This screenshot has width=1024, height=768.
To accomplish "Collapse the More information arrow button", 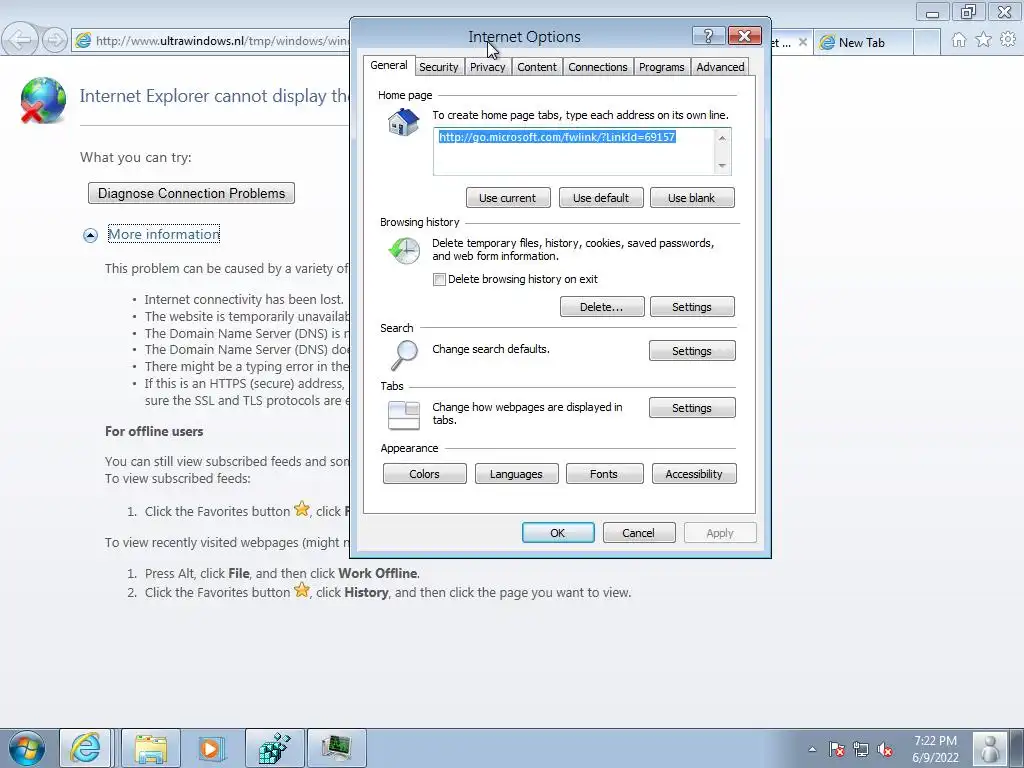I will [x=90, y=235].
